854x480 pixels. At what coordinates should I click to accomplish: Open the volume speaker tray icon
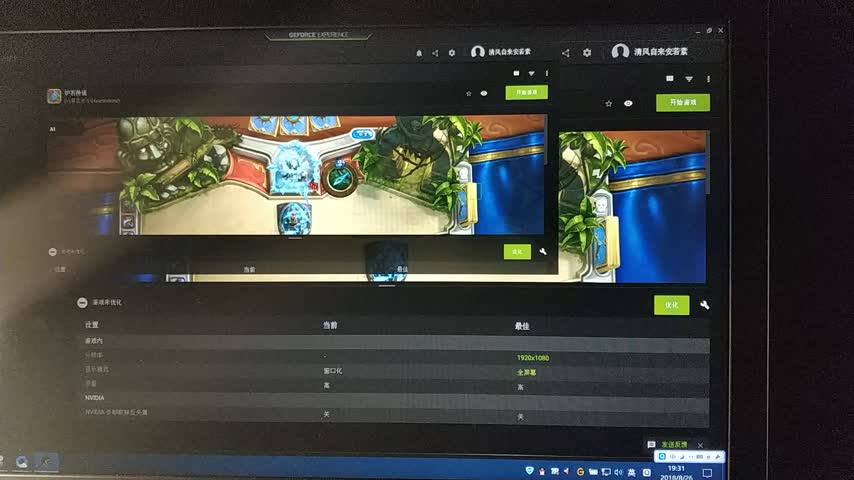pos(618,472)
